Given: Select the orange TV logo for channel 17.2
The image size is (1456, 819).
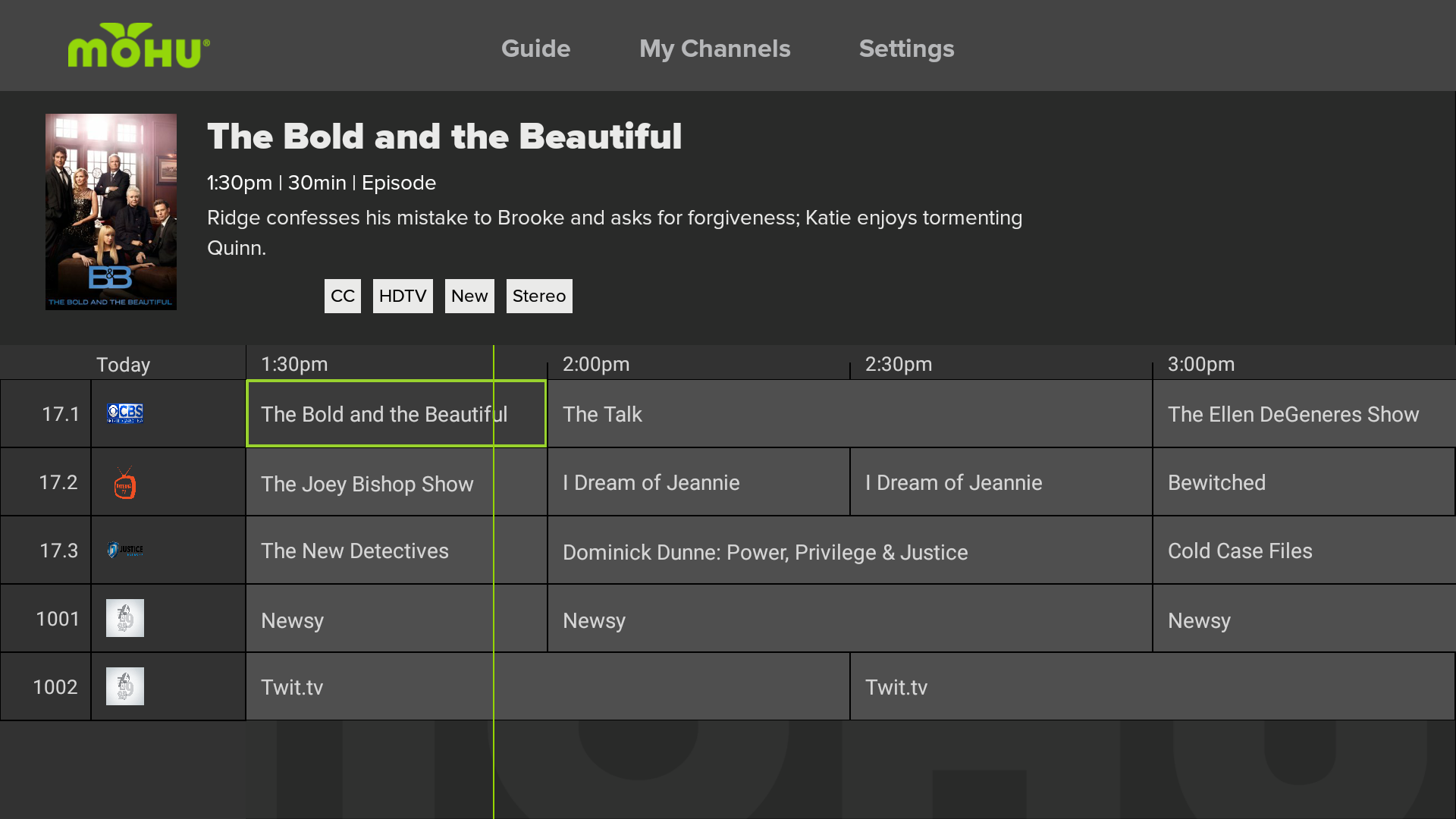Looking at the screenshot, I should [x=125, y=483].
